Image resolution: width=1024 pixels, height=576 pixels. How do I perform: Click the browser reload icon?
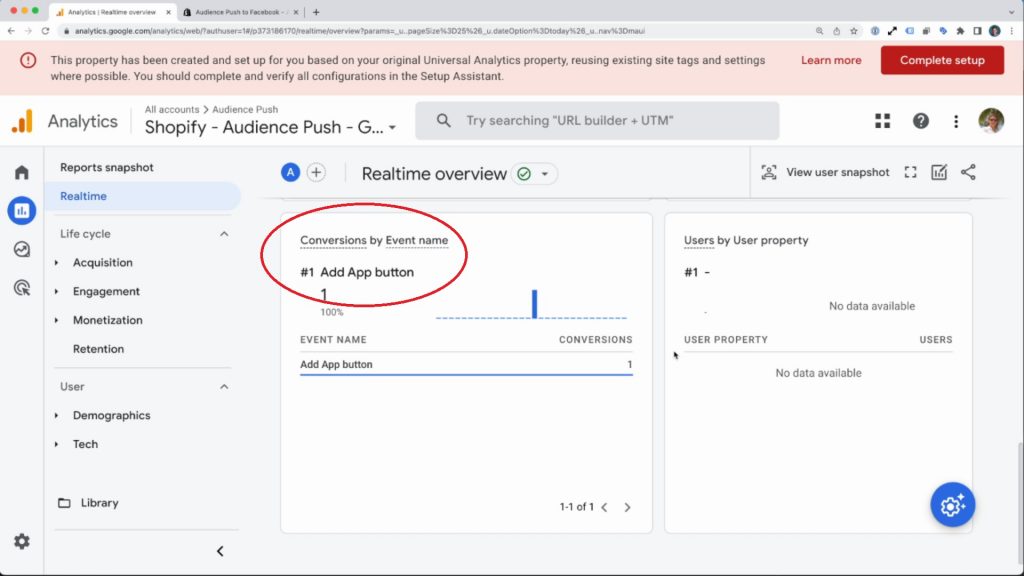point(45,31)
